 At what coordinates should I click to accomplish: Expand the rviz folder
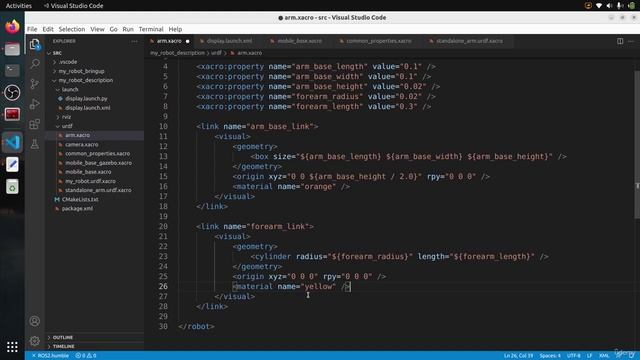click(66, 117)
